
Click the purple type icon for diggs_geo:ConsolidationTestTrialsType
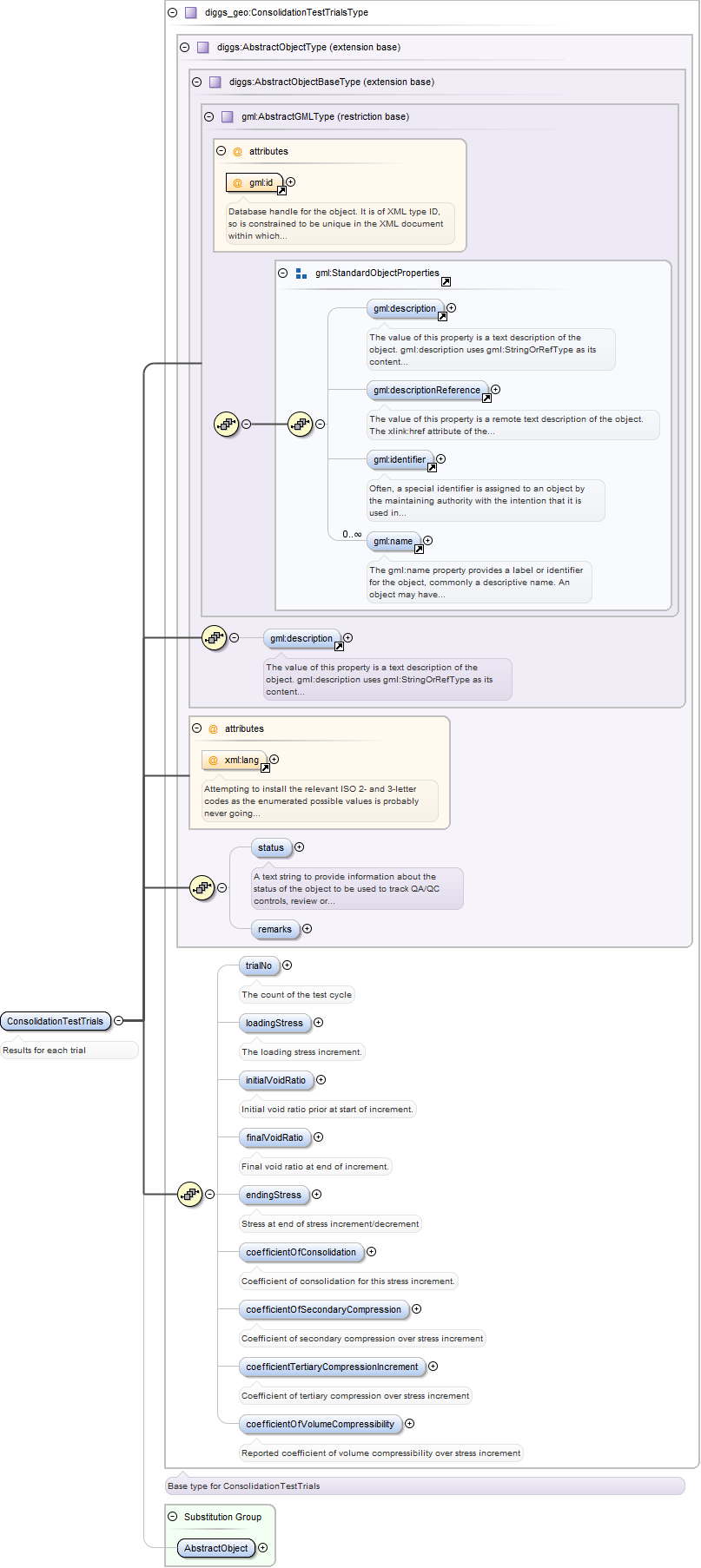click(x=190, y=13)
